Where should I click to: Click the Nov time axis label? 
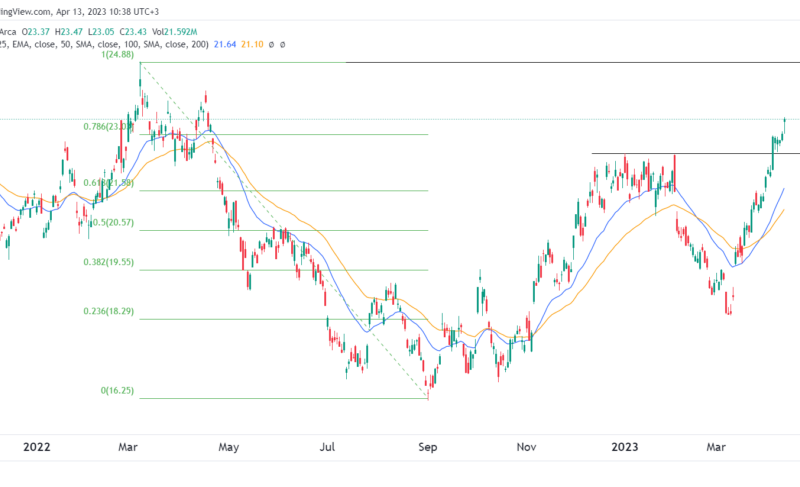point(527,447)
